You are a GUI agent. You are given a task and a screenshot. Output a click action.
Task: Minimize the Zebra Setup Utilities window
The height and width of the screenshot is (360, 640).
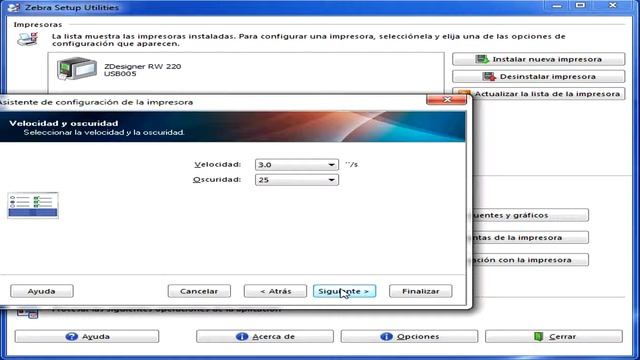[557, 6]
